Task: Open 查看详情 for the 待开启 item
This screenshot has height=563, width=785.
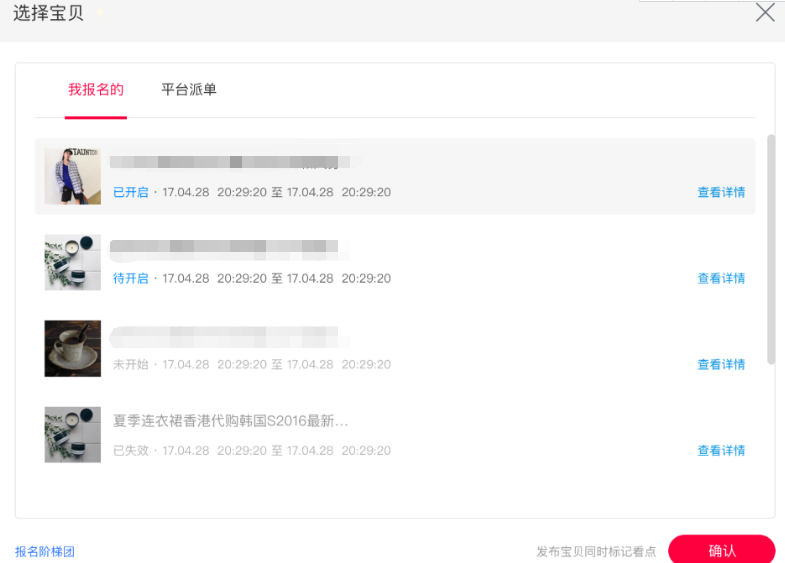Action: click(721, 279)
